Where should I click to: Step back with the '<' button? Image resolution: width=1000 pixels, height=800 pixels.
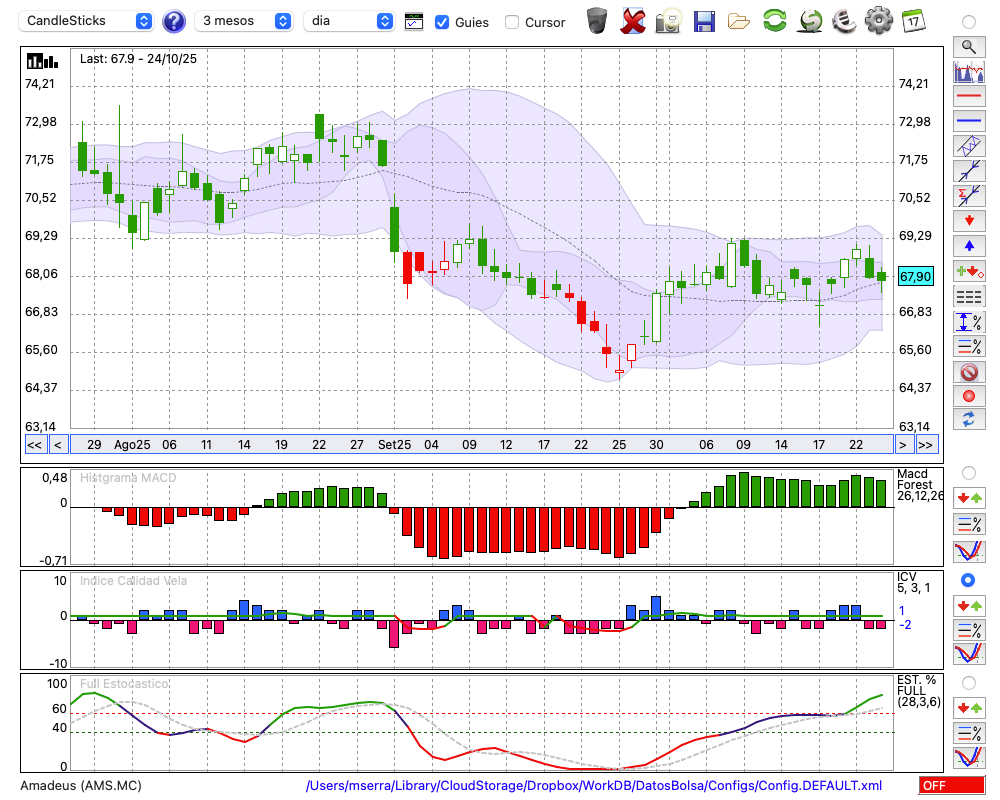pyautogui.click(x=58, y=445)
